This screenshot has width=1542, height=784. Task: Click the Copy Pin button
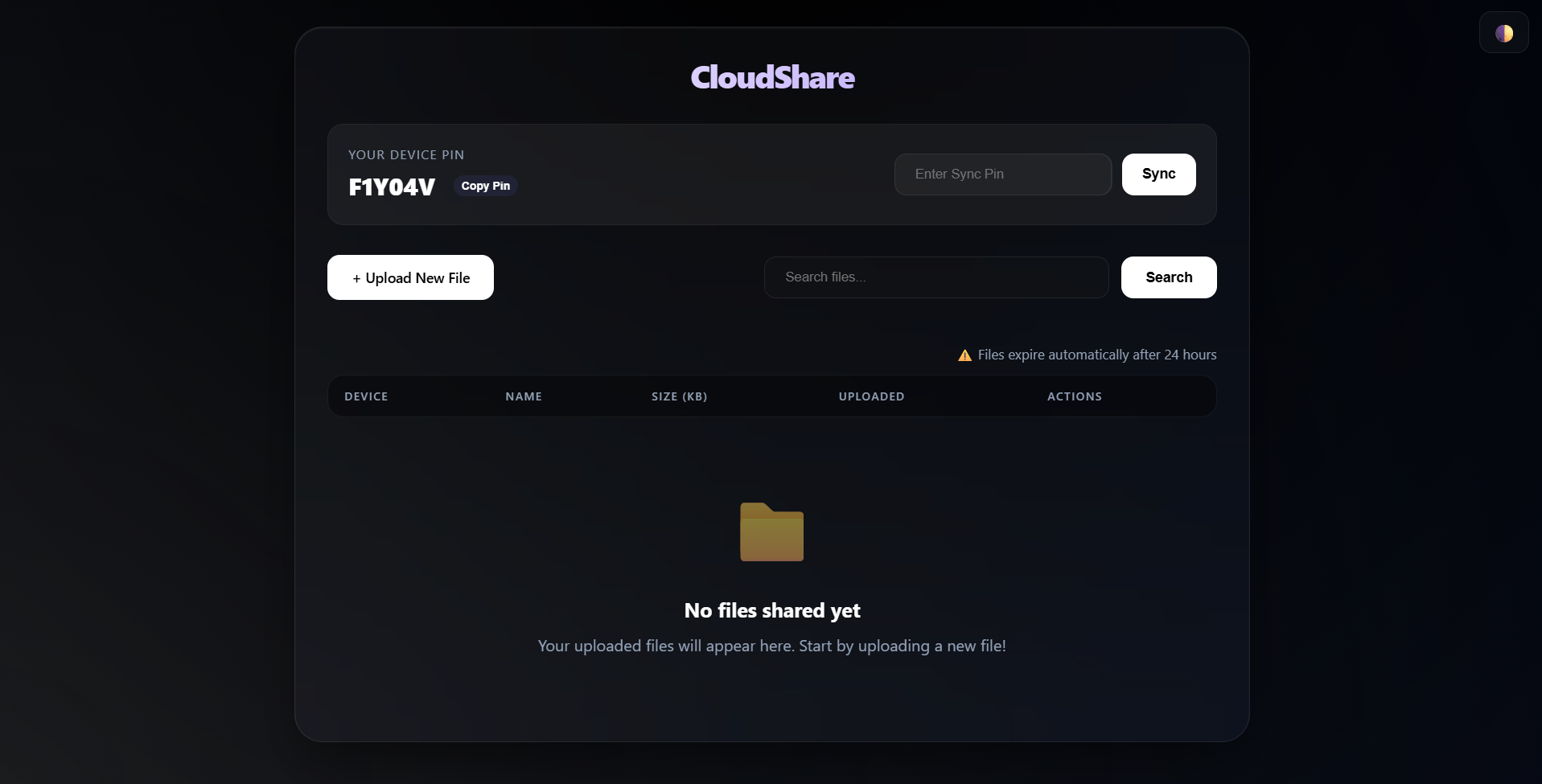coord(486,186)
